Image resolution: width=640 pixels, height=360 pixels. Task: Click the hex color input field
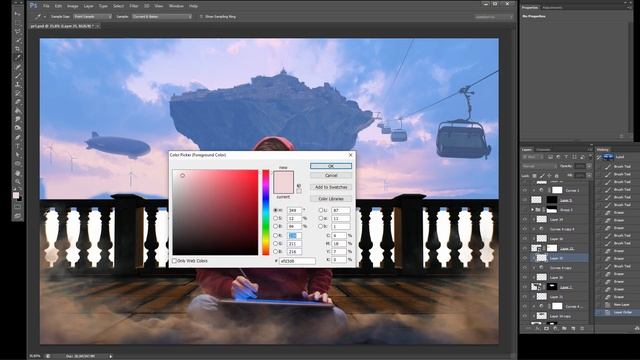tap(298, 261)
